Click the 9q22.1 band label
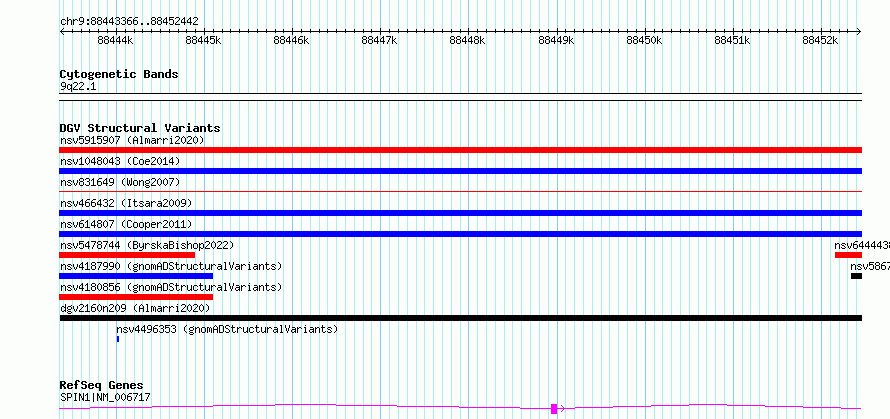 76,87
